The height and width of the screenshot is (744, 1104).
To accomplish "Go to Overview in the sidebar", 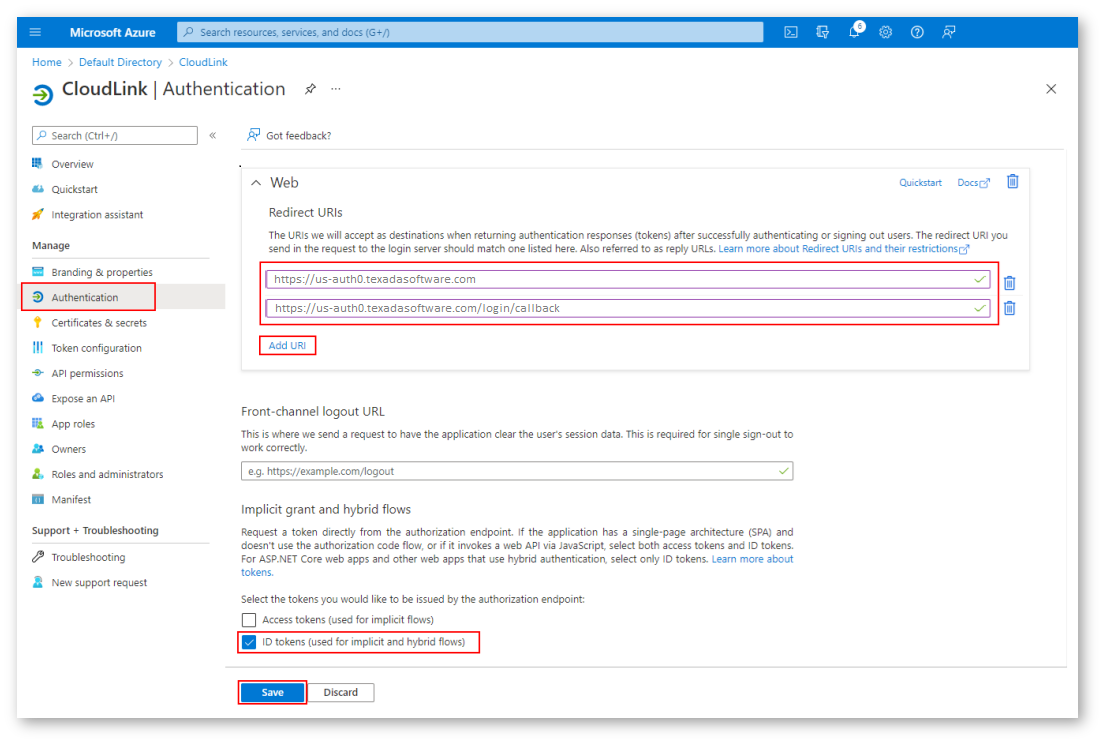I will [x=72, y=164].
